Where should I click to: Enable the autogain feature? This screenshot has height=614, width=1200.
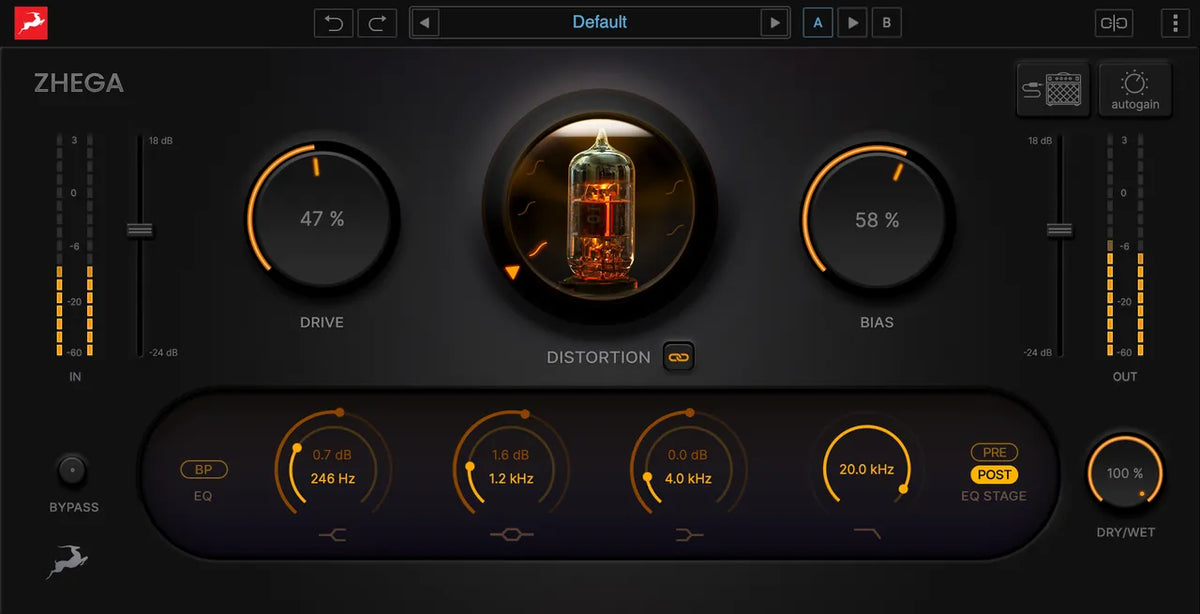[x=1135, y=89]
